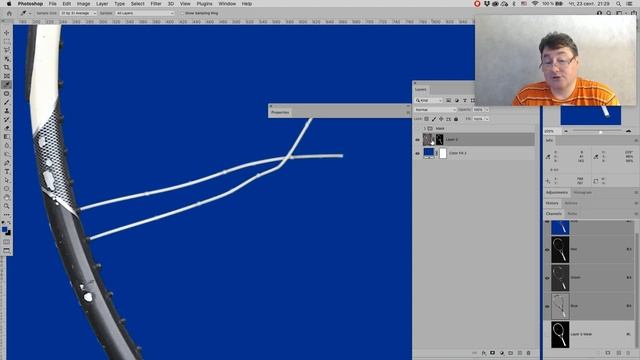Lock image pixels brush icon
The height and width of the screenshot is (360, 640).
click(434, 119)
